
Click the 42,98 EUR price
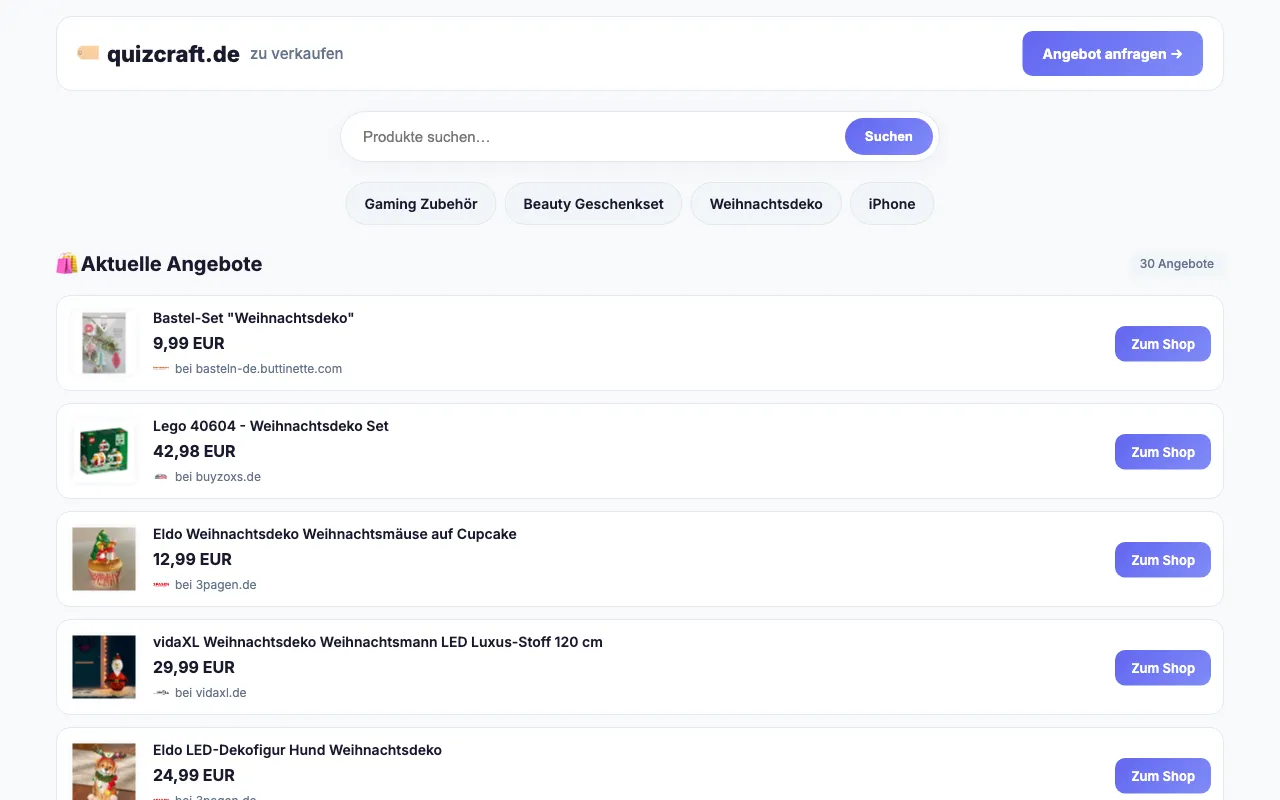(x=194, y=451)
